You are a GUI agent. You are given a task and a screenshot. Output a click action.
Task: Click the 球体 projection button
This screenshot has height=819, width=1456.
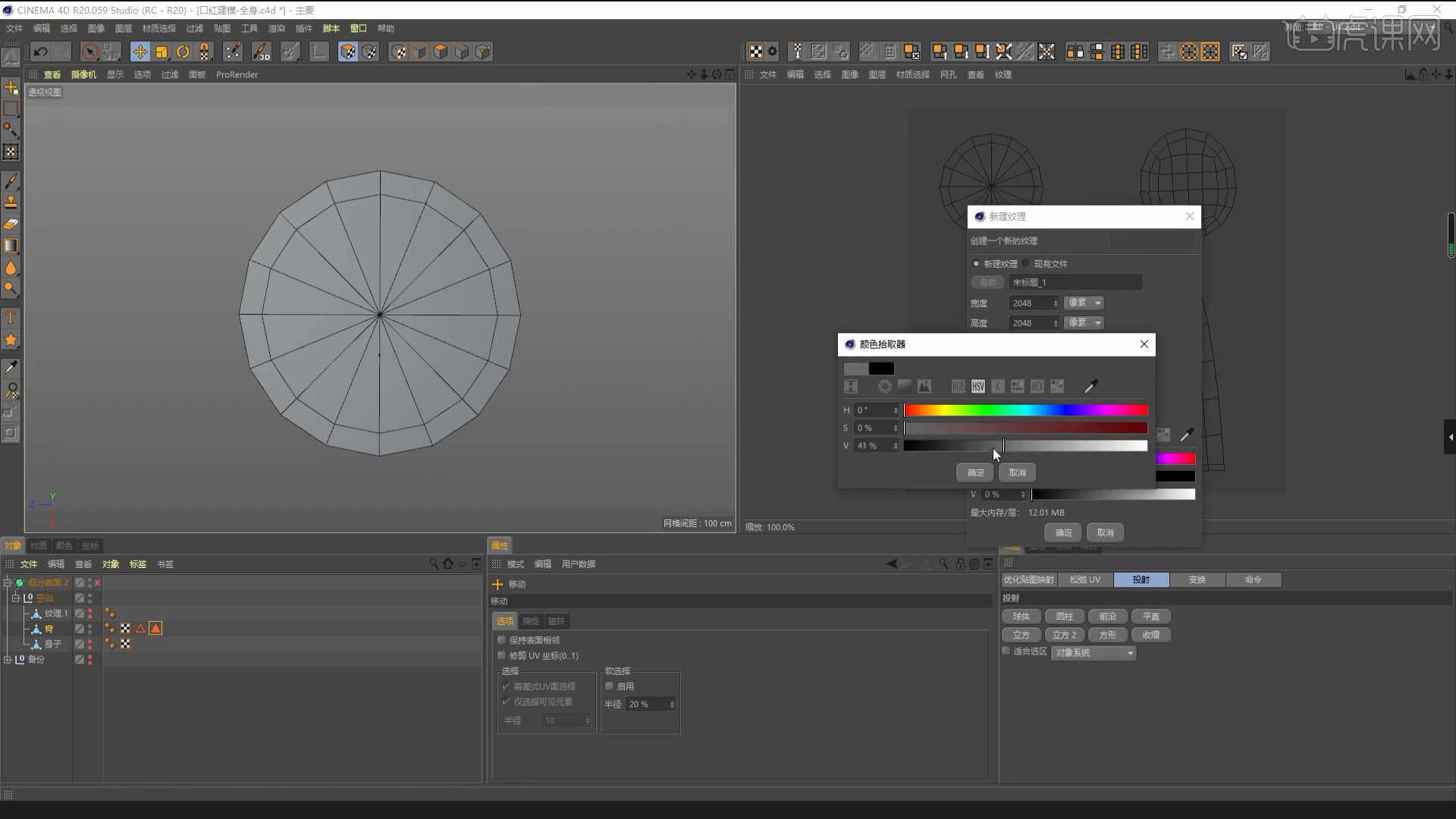tap(1021, 617)
